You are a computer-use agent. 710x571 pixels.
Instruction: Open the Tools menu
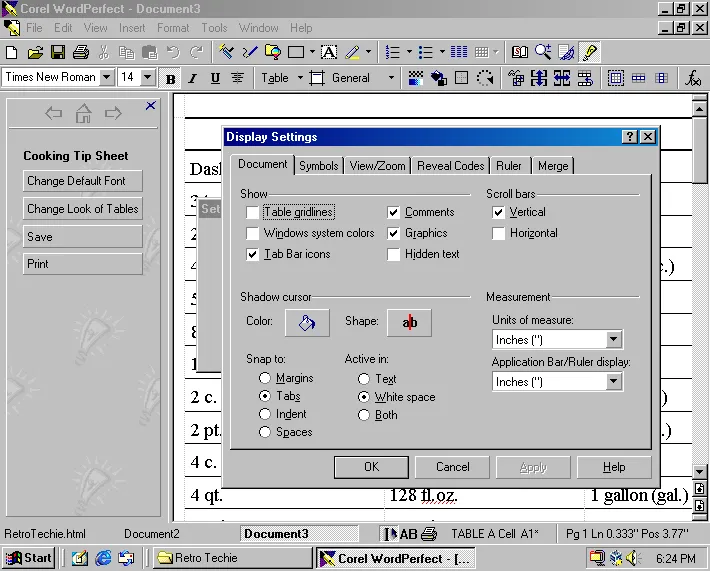(x=214, y=28)
